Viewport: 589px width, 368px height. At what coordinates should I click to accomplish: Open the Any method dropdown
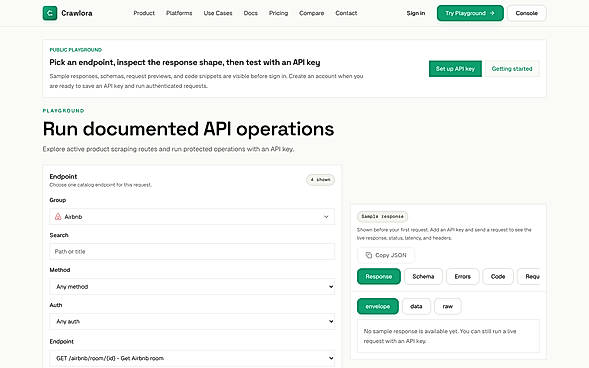(x=192, y=287)
